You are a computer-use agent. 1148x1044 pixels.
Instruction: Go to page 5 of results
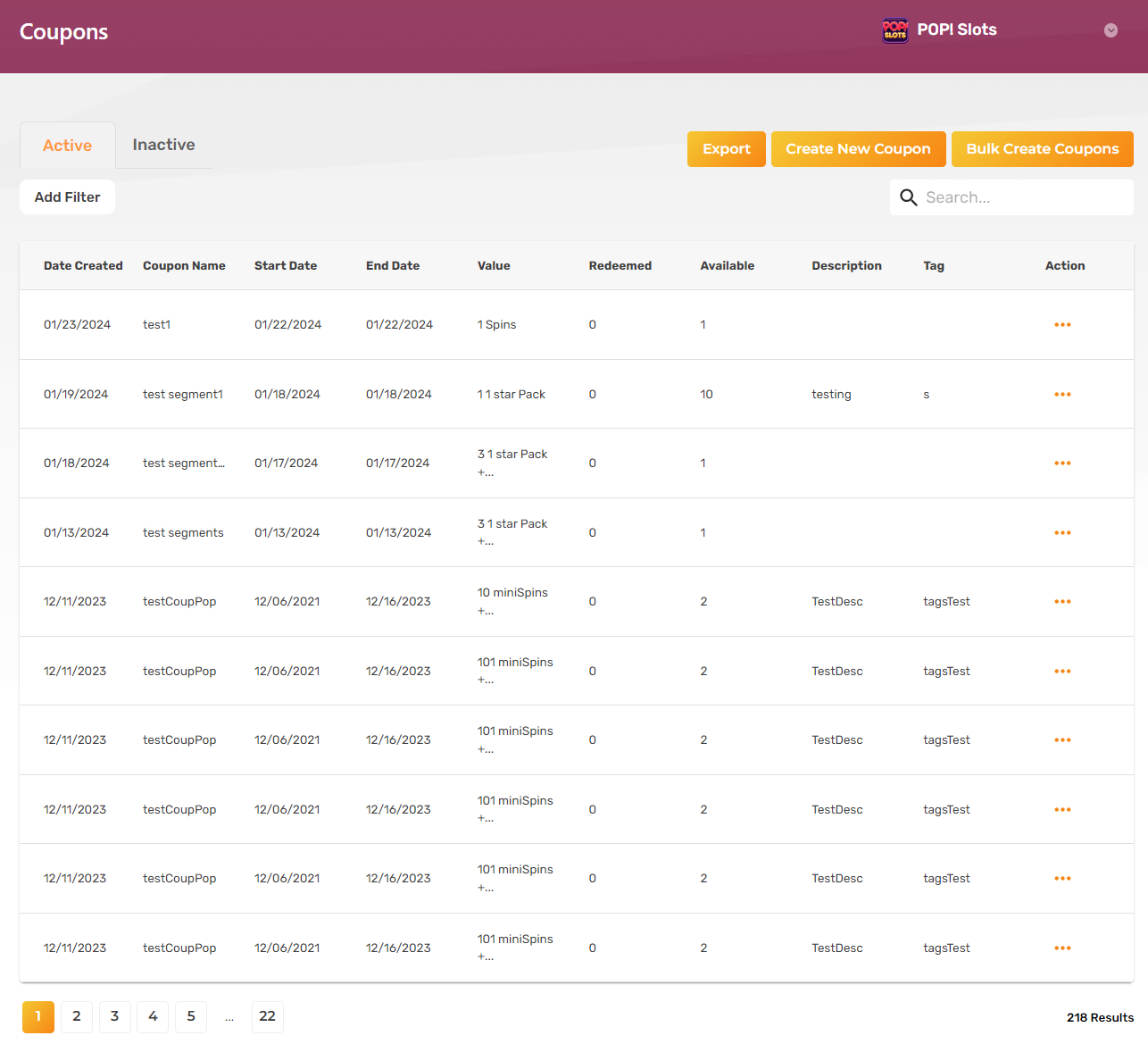coord(191,1016)
